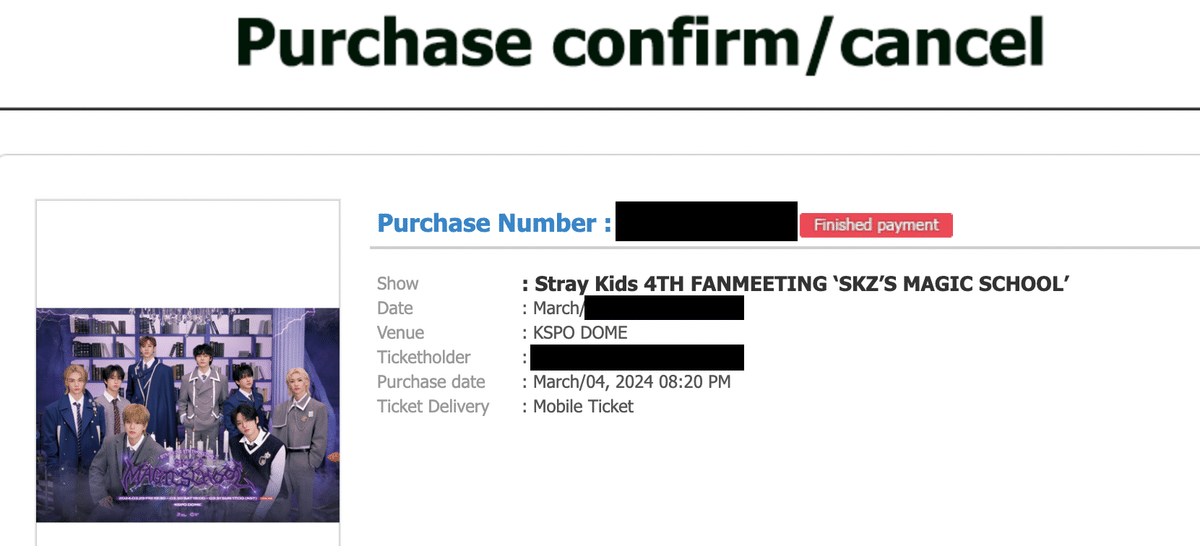Click the white area above the poster image
Screen dimensions: 1200x546
188,253
